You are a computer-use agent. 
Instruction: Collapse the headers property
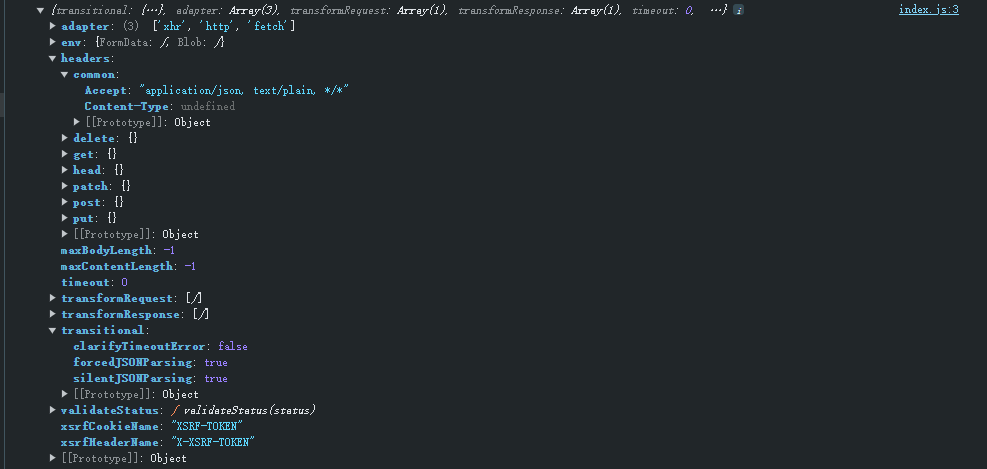point(52,58)
